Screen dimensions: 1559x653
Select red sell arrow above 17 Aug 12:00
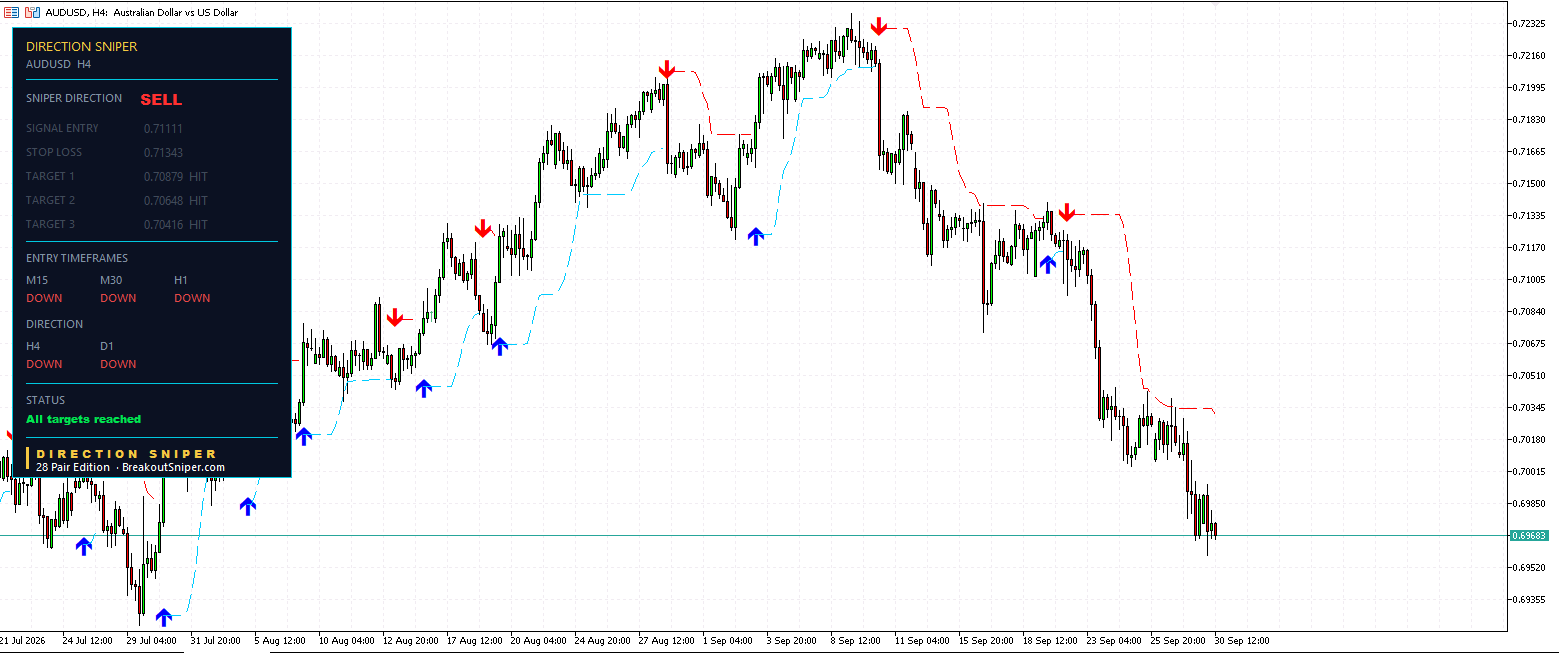click(x=483, y=228)
